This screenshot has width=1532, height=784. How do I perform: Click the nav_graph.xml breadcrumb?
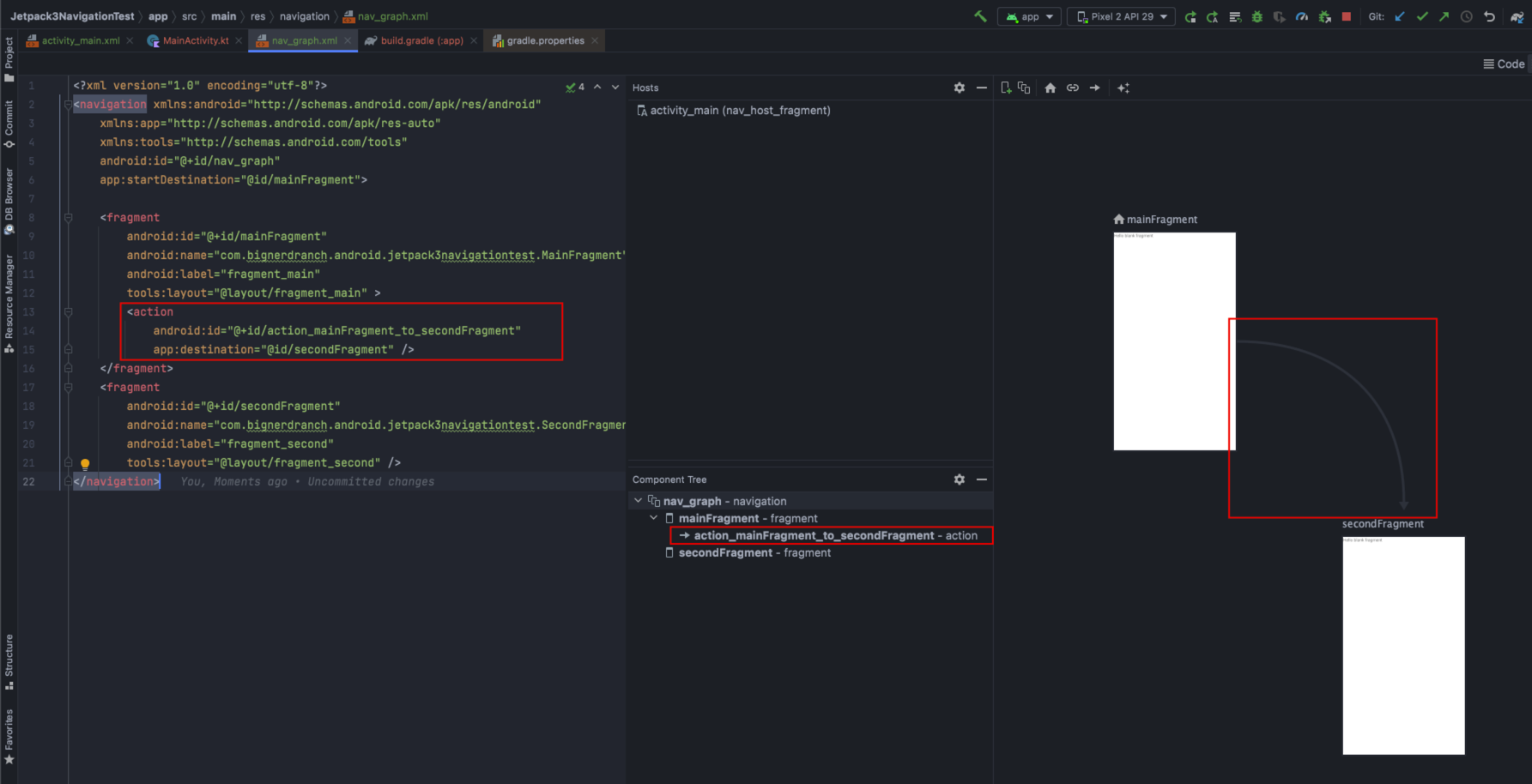coord(385,16)
